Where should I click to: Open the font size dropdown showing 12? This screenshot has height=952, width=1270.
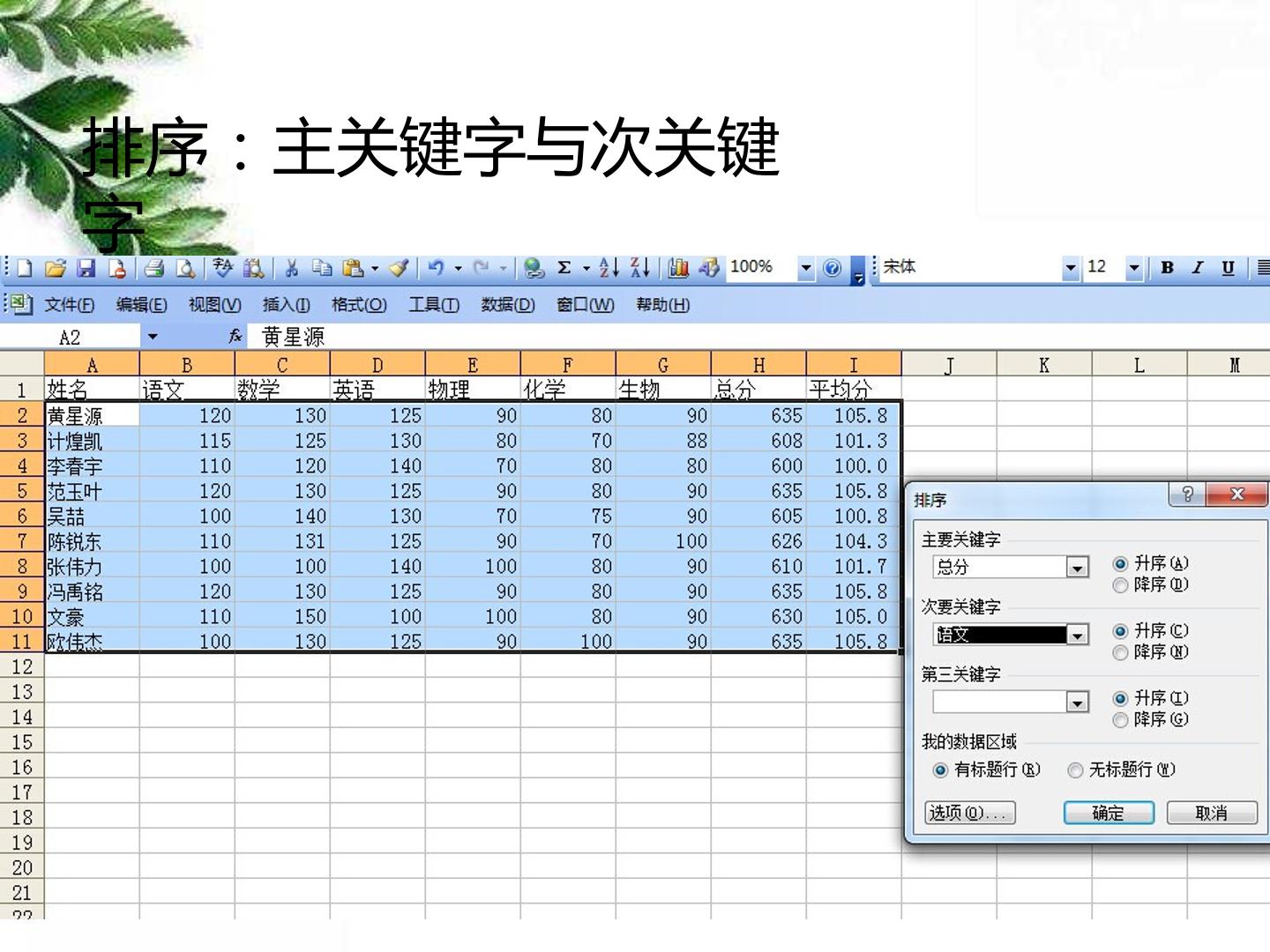point(1134,268)
